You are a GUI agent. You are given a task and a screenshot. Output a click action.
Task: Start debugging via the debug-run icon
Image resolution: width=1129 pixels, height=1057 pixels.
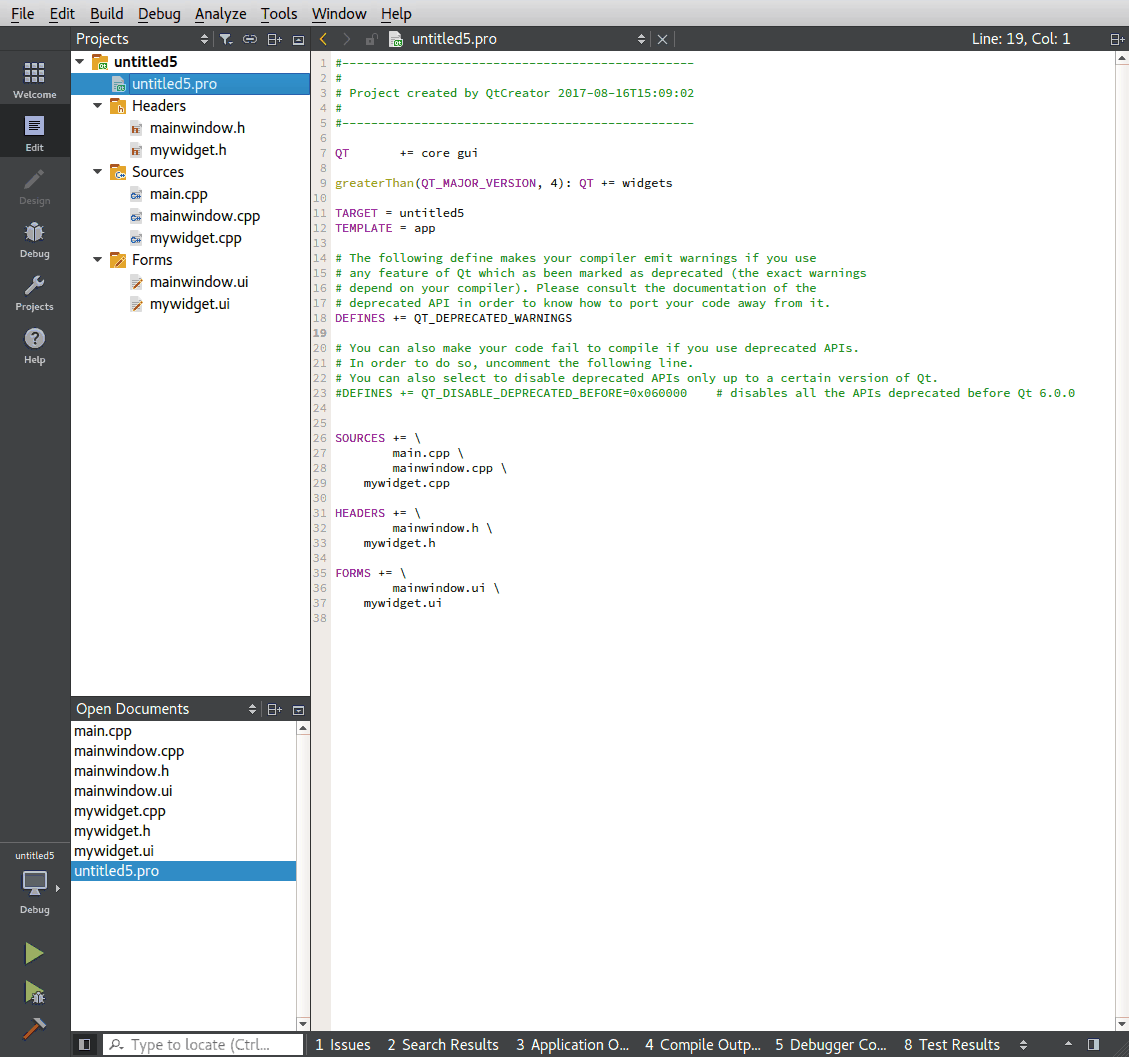(34, 995)
